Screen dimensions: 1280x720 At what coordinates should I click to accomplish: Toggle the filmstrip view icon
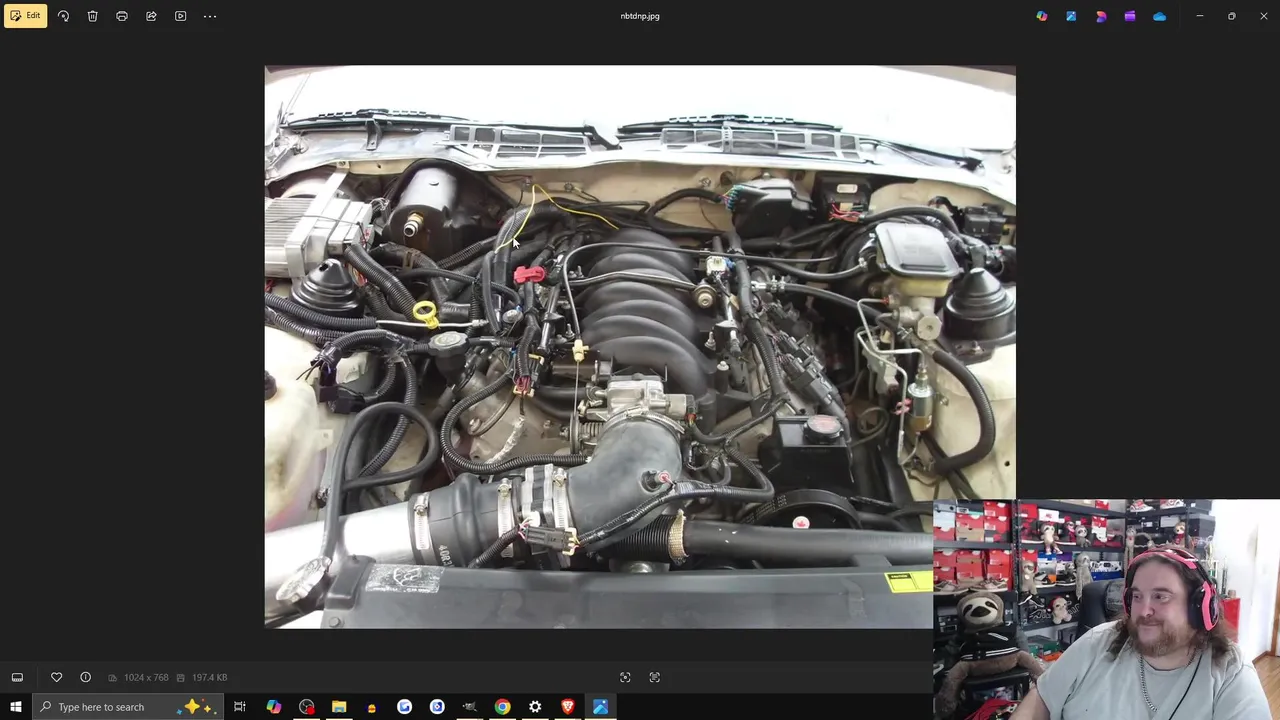(x=17, y=677)
